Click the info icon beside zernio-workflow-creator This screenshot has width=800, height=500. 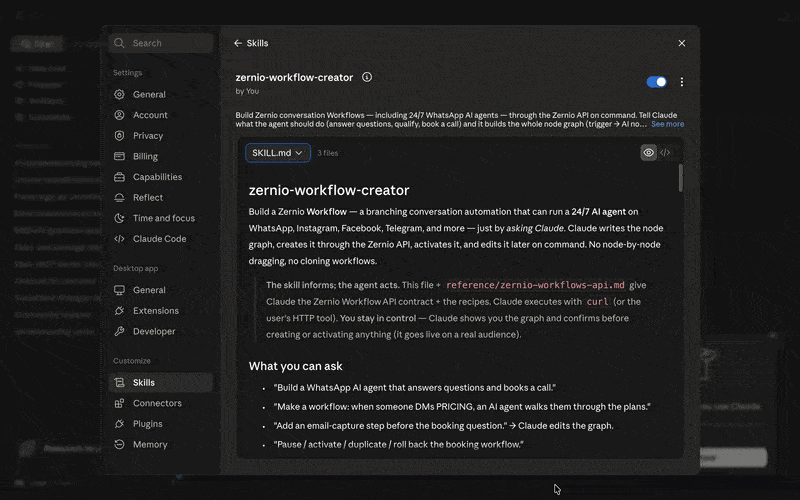click(x=367, y=77)
